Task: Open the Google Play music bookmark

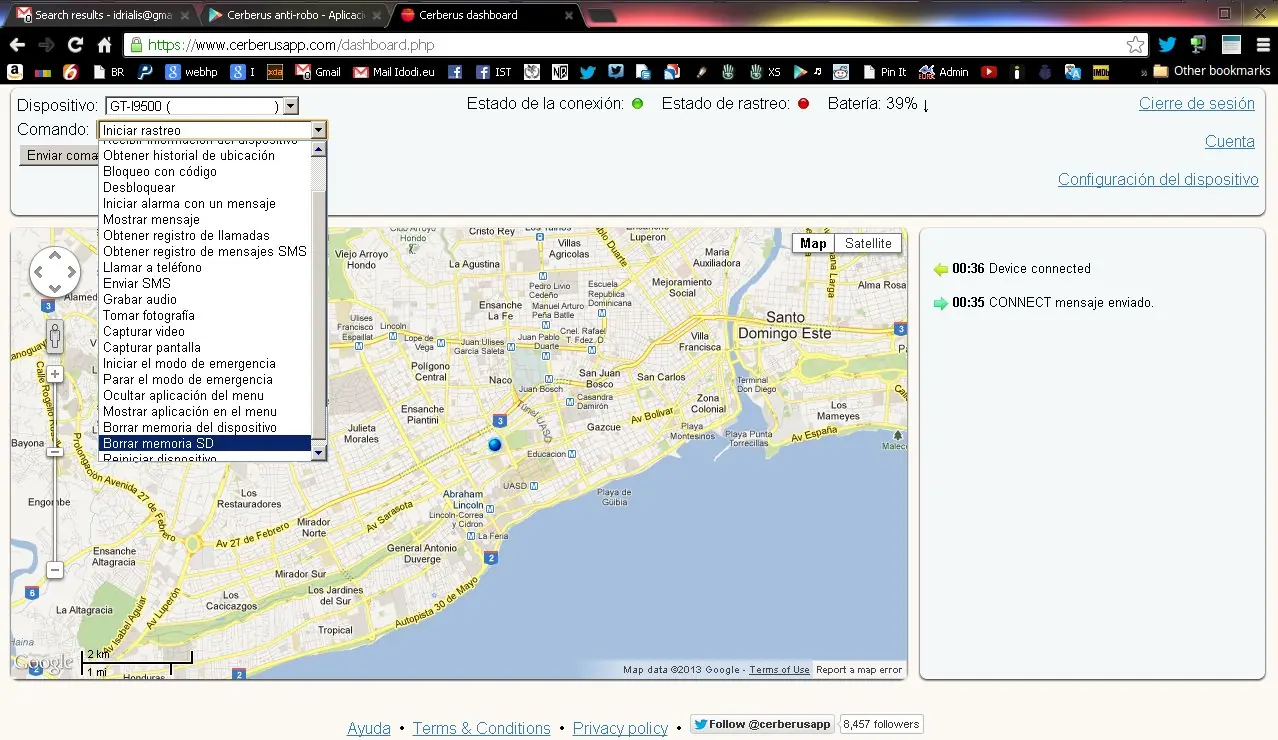Action: (x=807, y=72)
